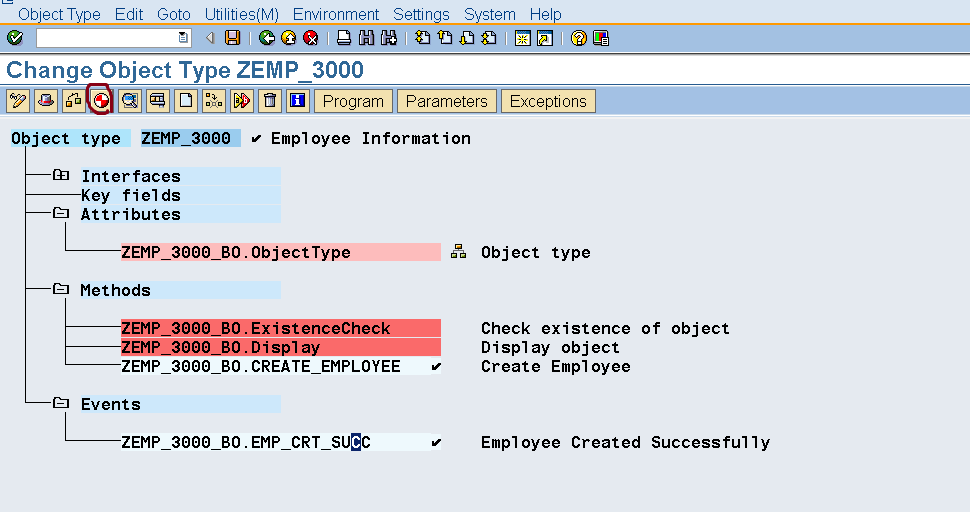Viewport: 970px width, 512px height.
Task: Click the Find binoculars icon
Action: tap(366, 38)
